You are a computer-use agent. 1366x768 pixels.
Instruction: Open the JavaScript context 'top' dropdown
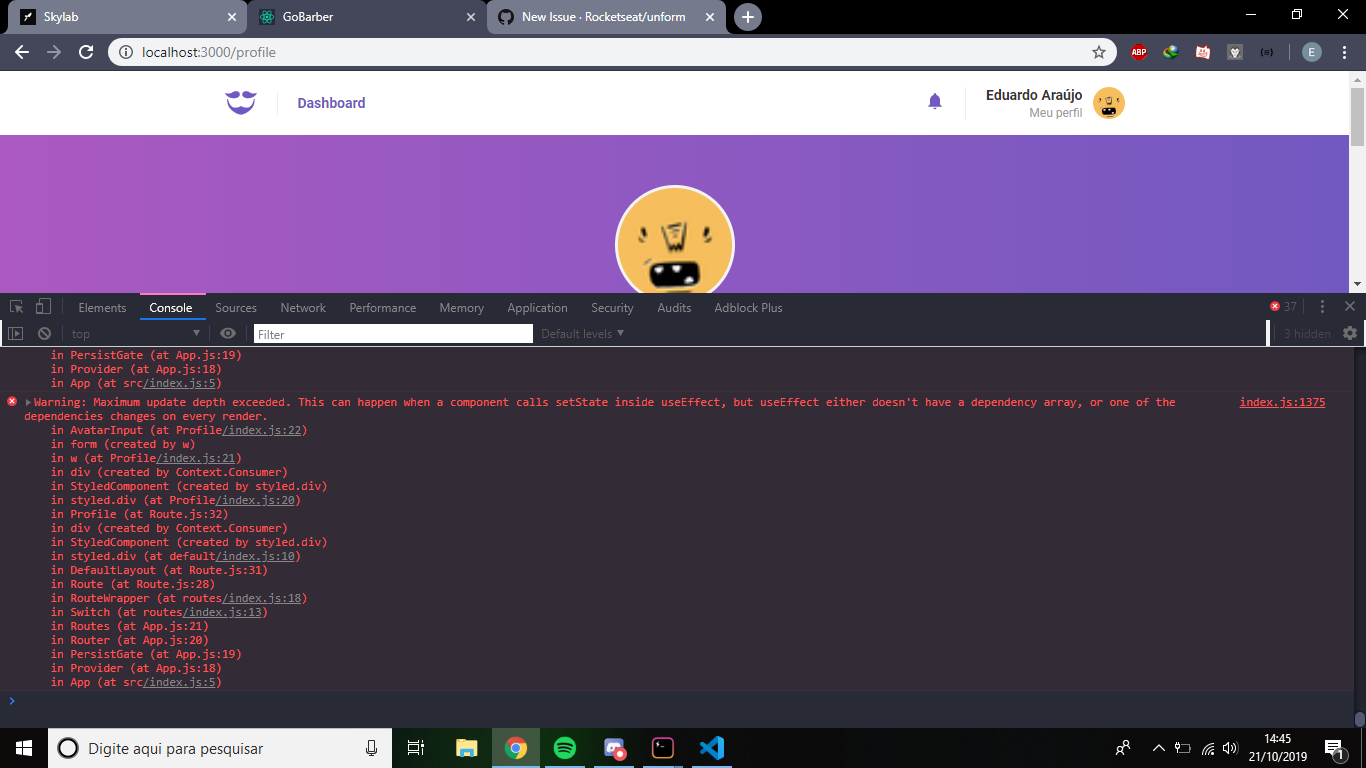(x=136, y=334)
